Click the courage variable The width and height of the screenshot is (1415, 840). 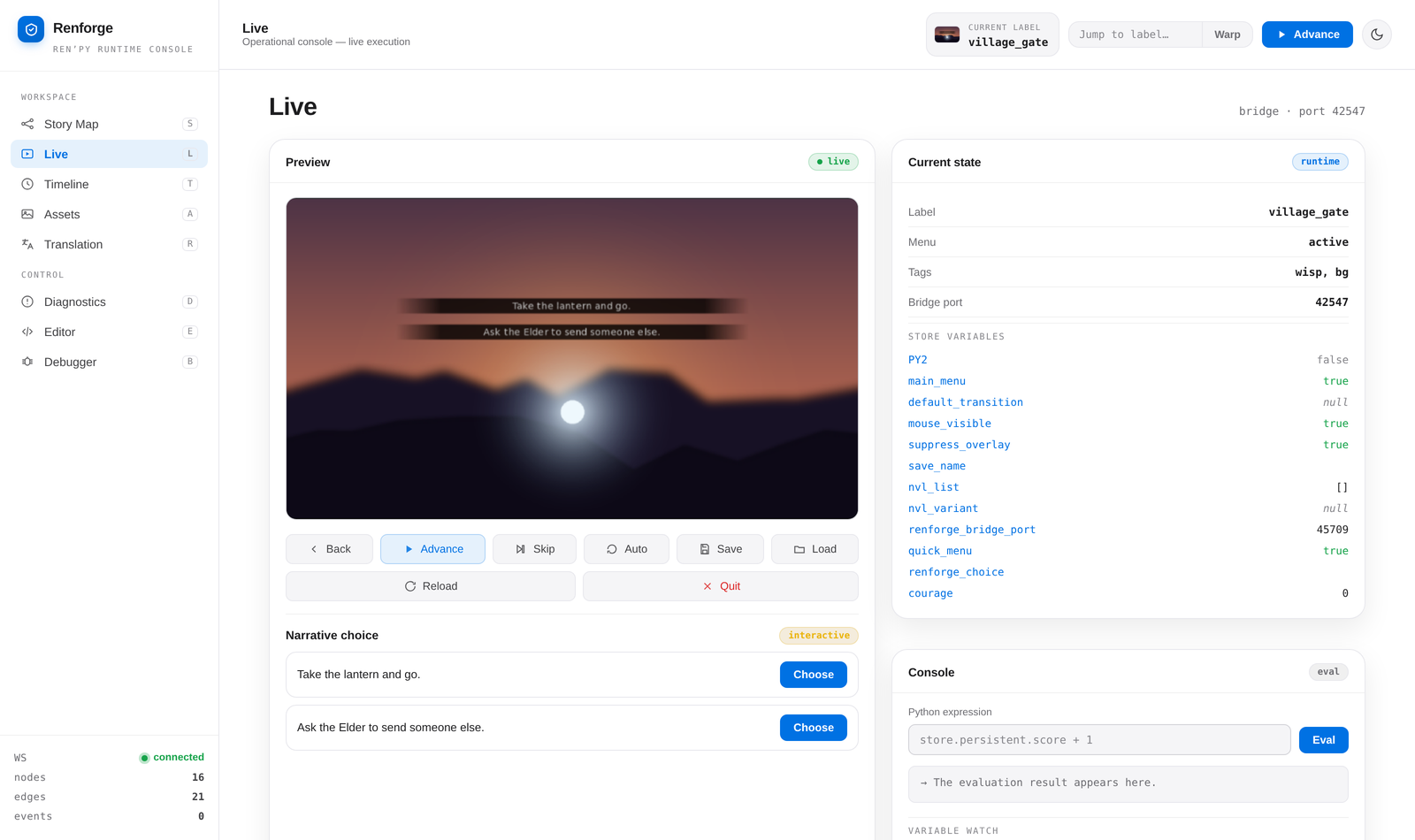930,593
